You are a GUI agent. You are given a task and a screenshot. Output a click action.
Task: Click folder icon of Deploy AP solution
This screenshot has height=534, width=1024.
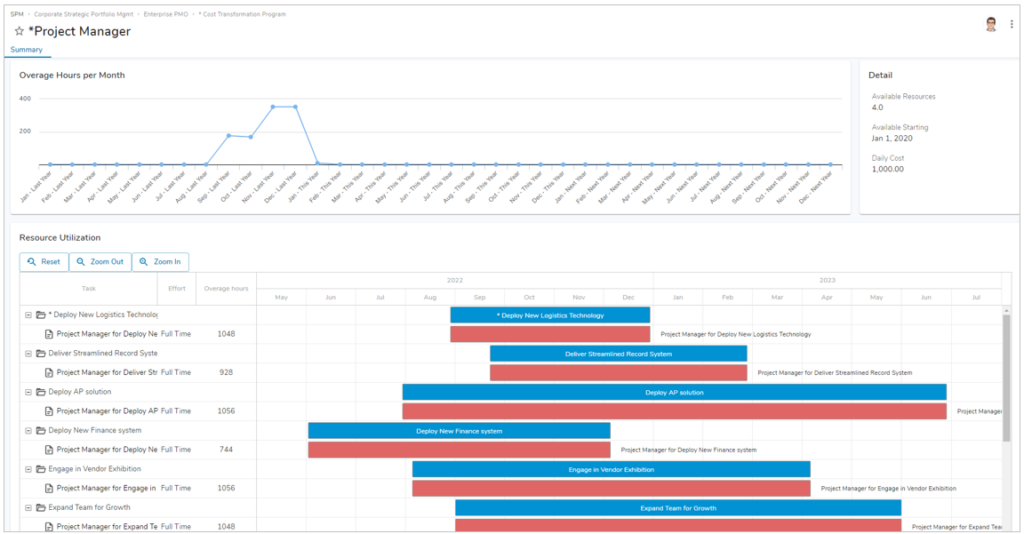point(40,392)
